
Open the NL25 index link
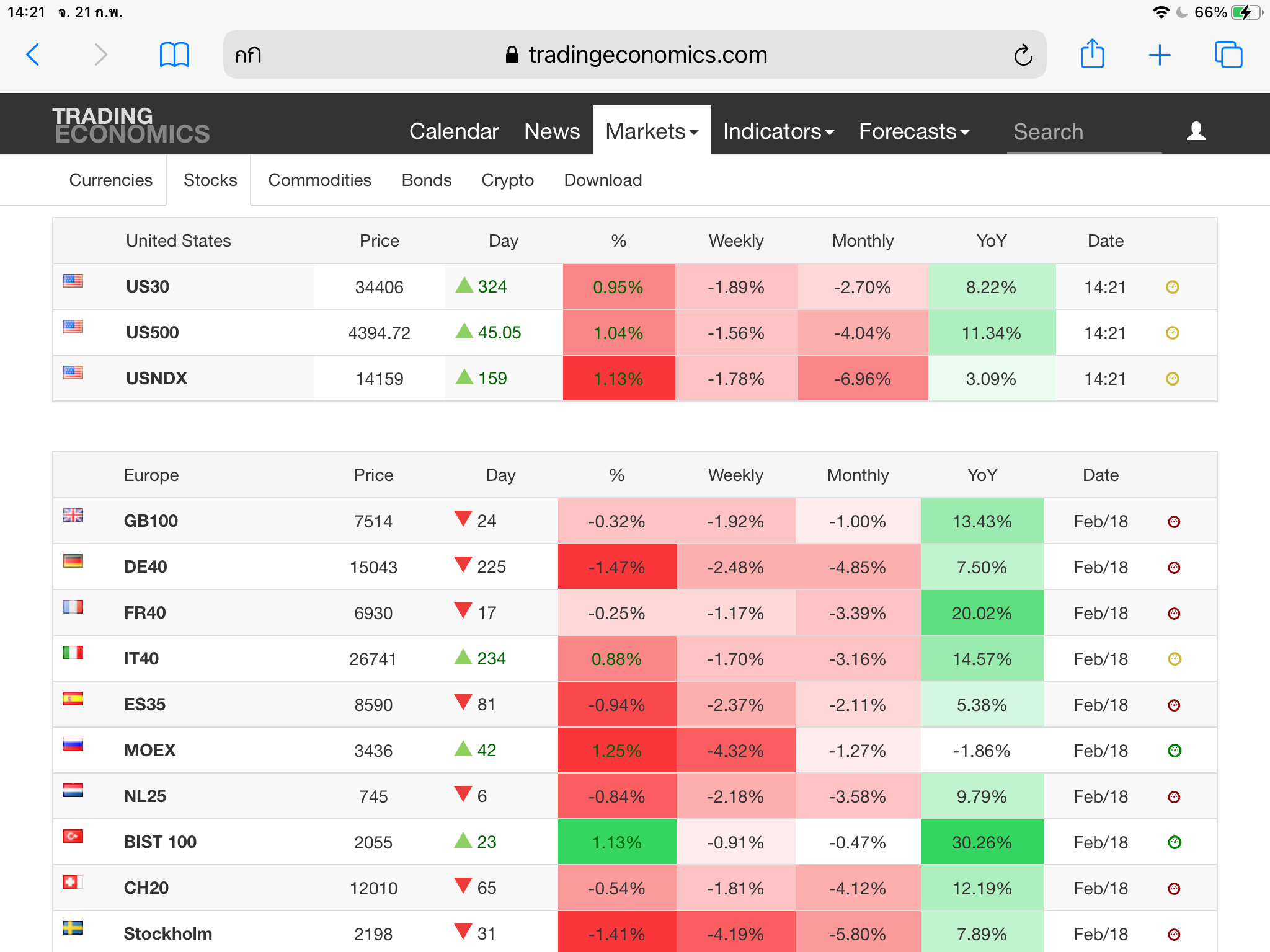point(144,796)
